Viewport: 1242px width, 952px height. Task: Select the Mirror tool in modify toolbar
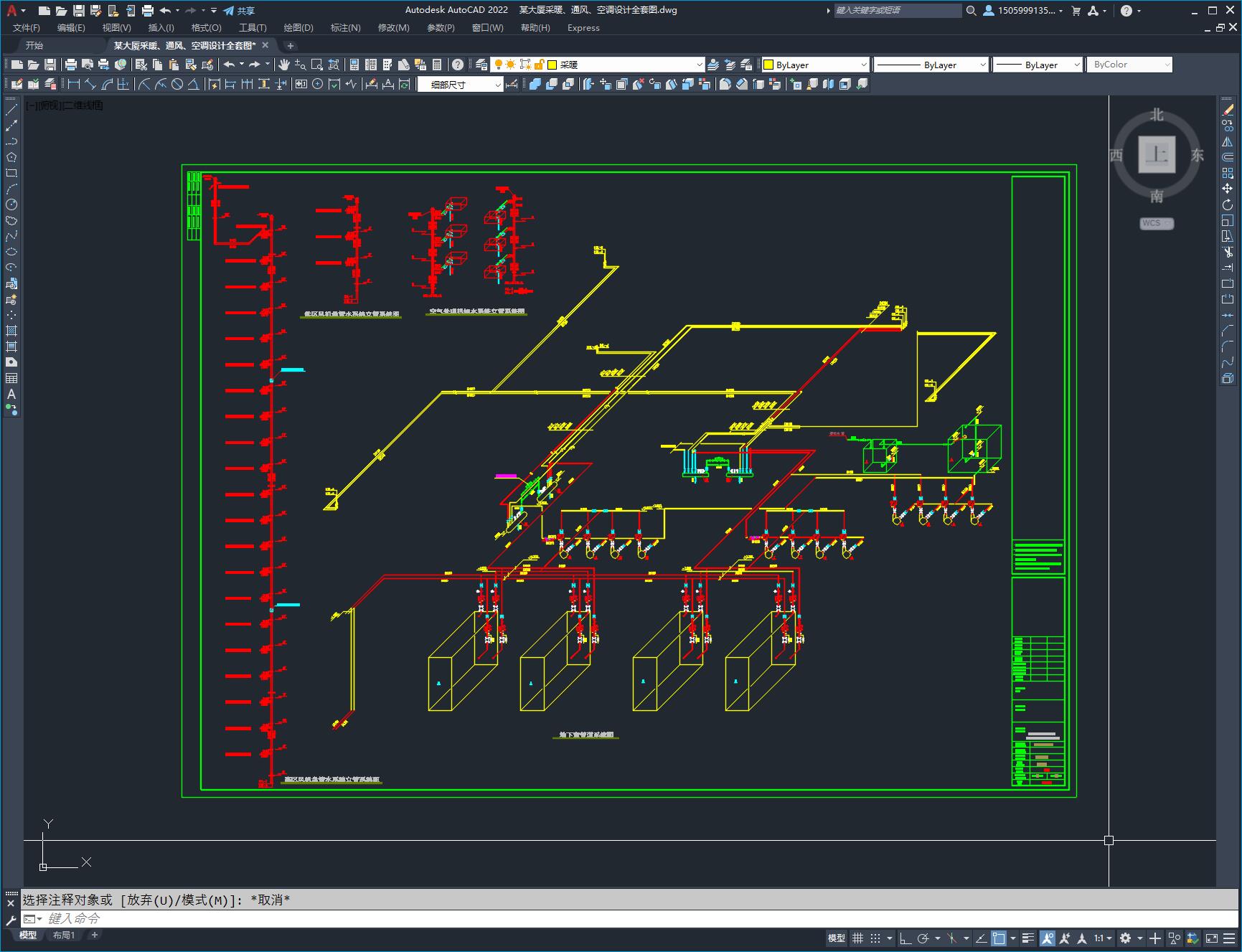(1228, 141)
